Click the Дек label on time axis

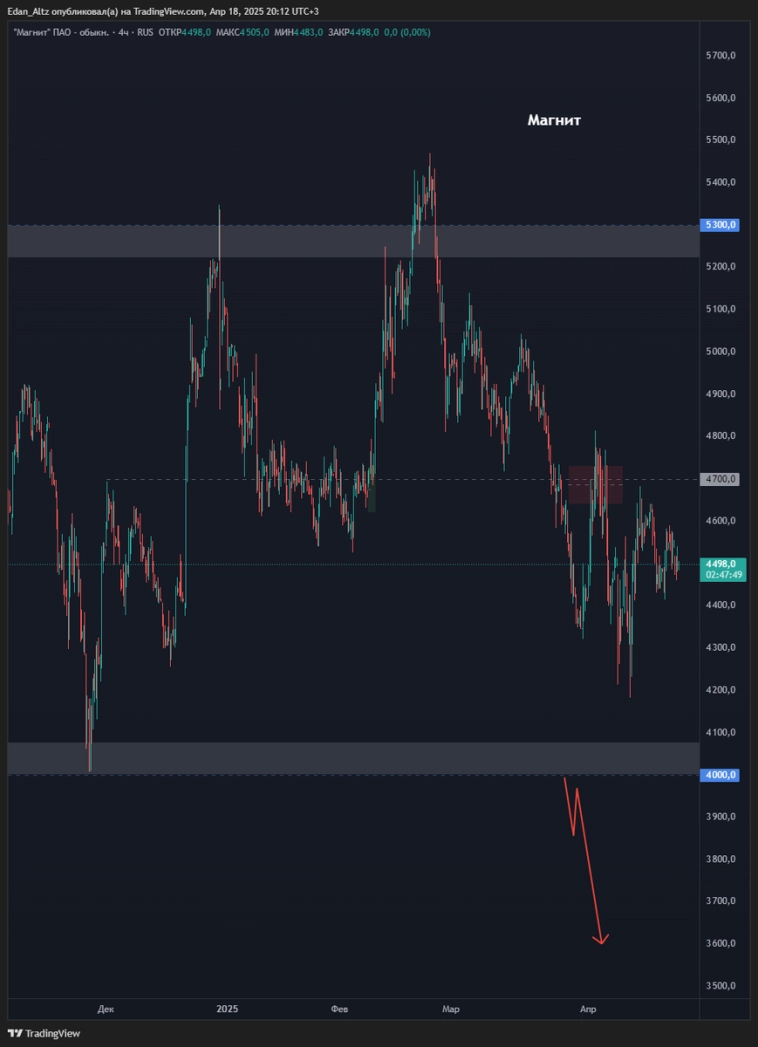[106, 1010]
